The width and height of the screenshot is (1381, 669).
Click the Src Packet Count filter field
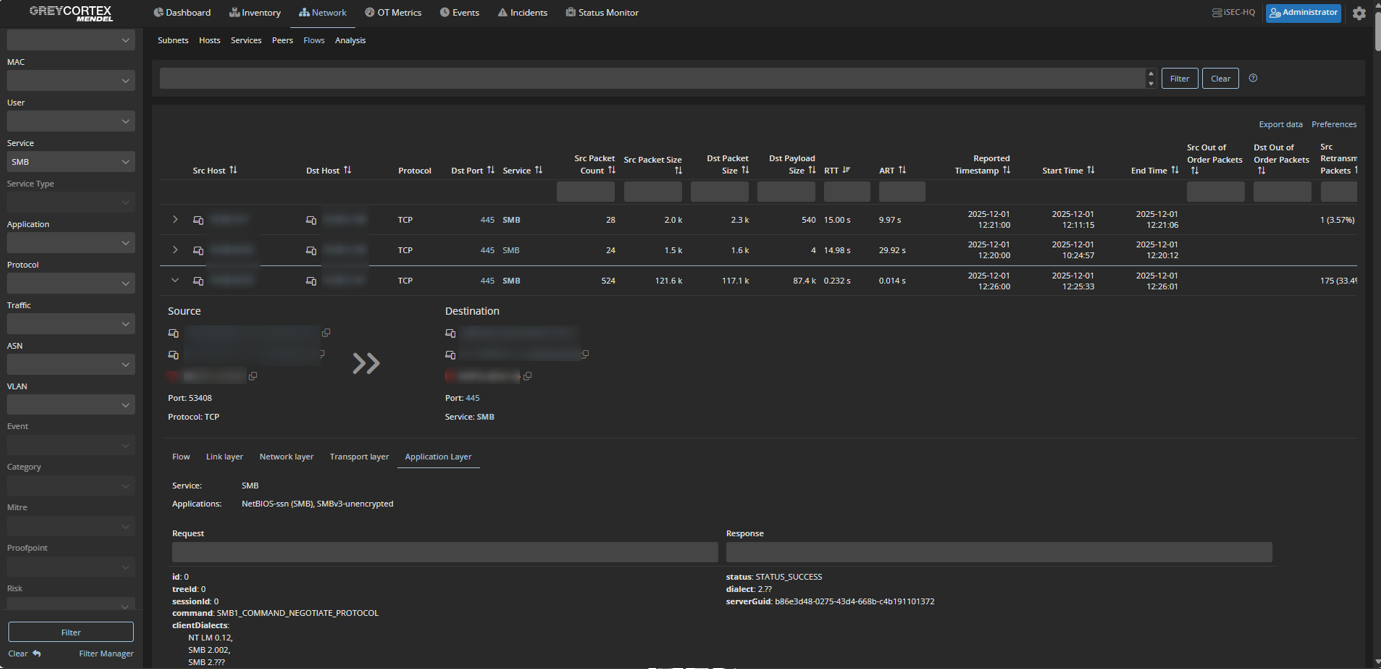585,192
